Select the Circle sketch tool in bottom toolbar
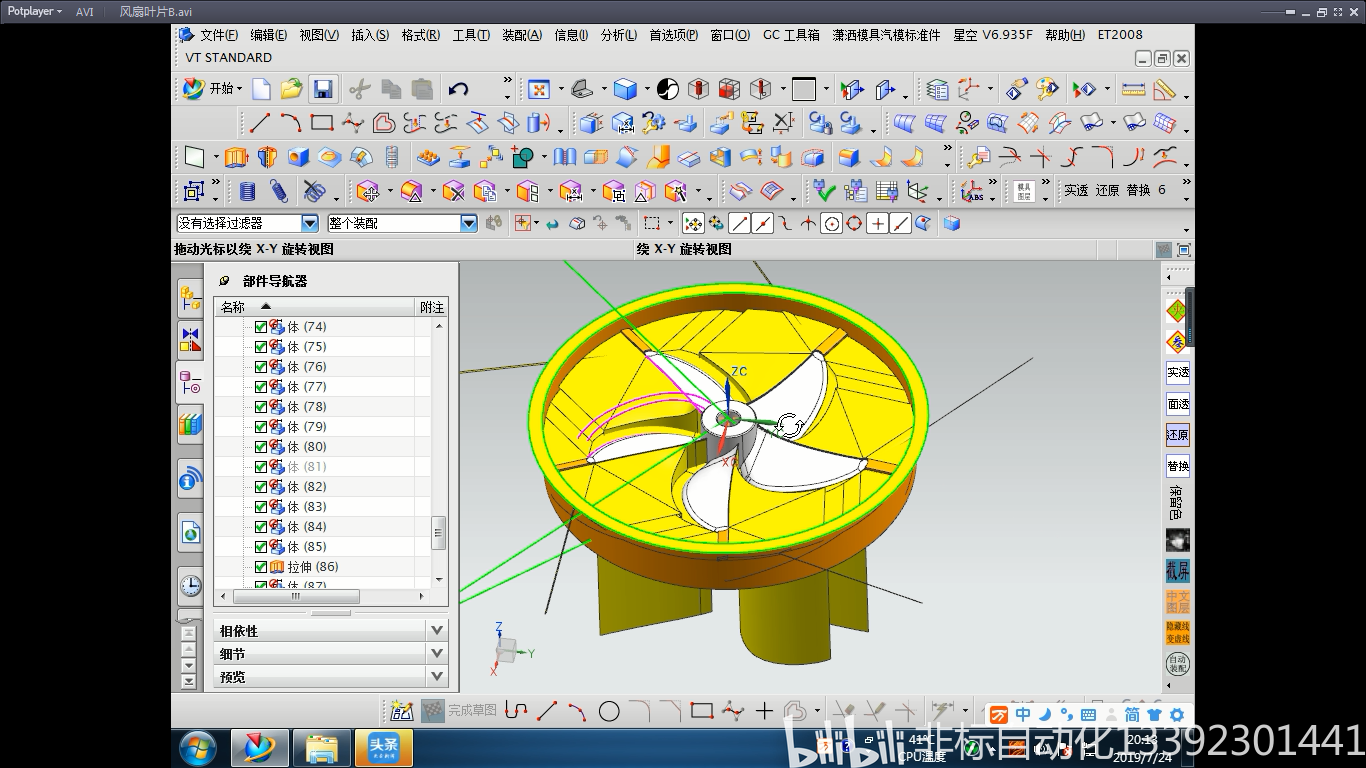 tap(609, 711)
